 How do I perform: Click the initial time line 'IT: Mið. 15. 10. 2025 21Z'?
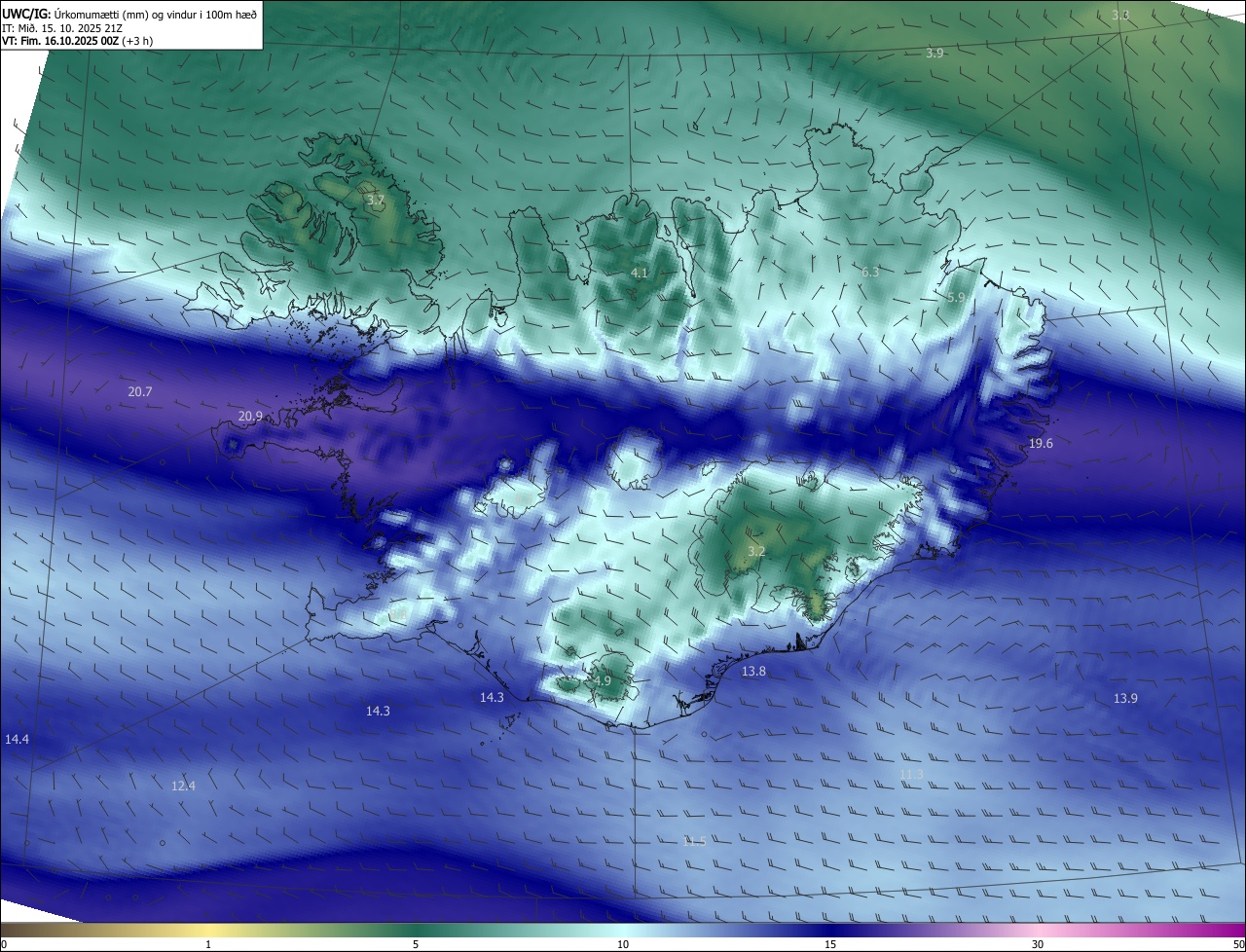(61, 28)
